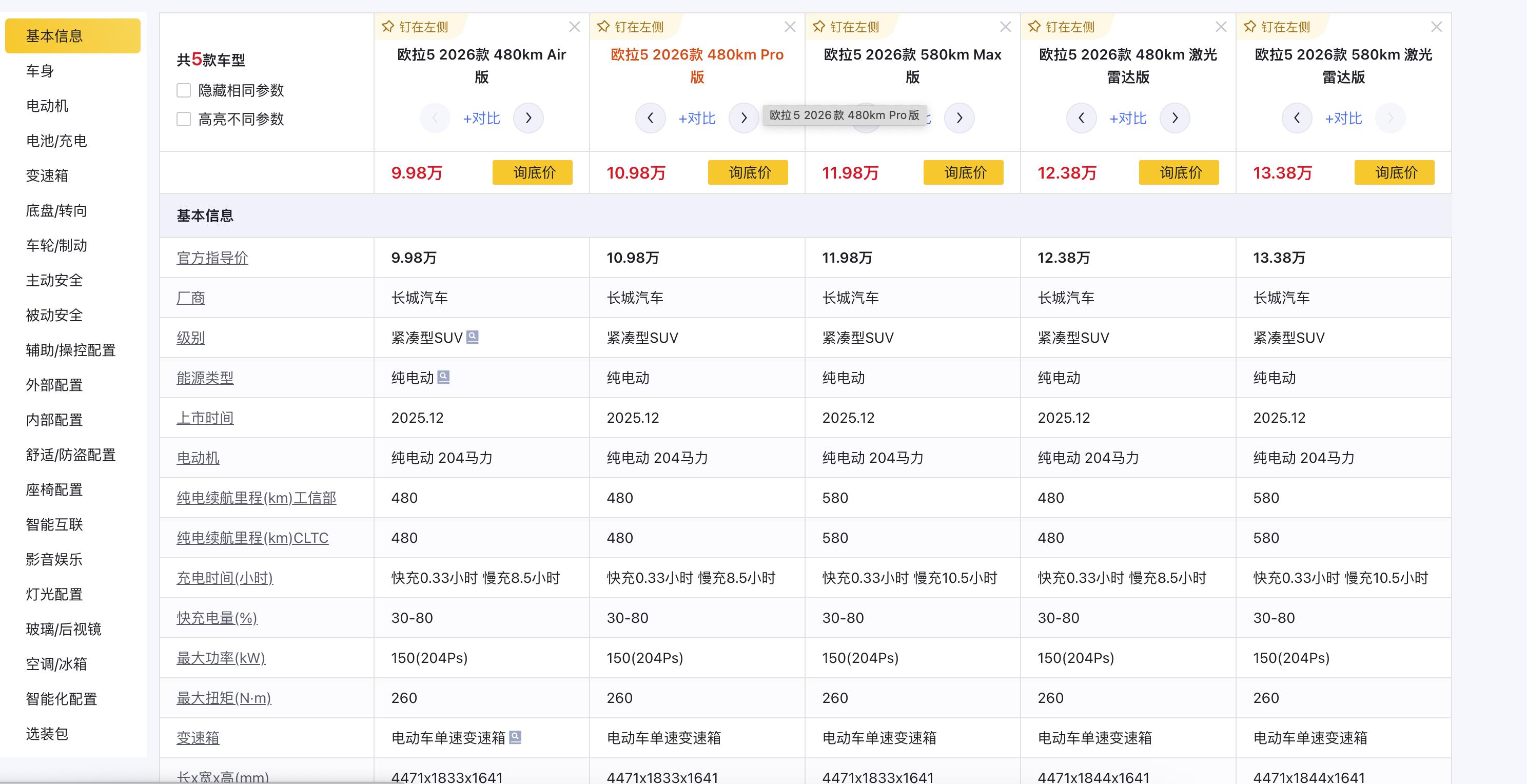Remove the 480km Pro版 column
The height and width of the screenshot is (784, 1527).
pos(790,27)
